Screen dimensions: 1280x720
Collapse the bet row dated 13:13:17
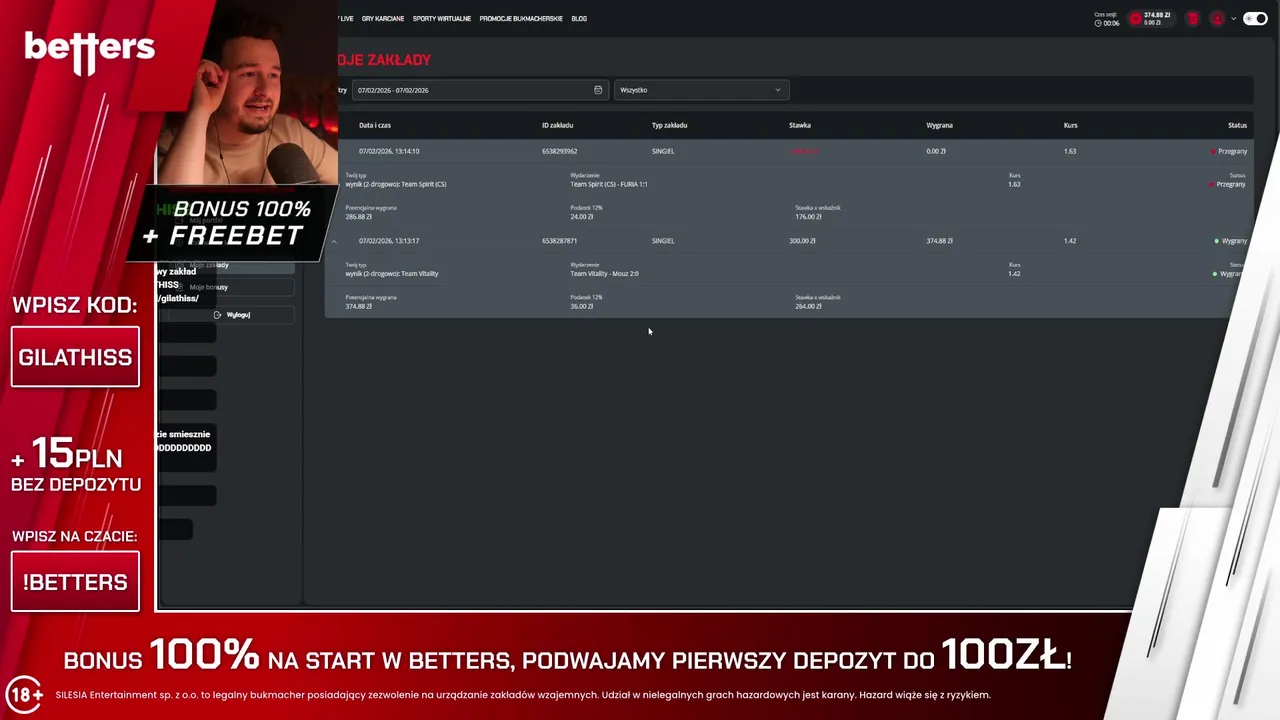pyautogui.click(x=334, y=241)
